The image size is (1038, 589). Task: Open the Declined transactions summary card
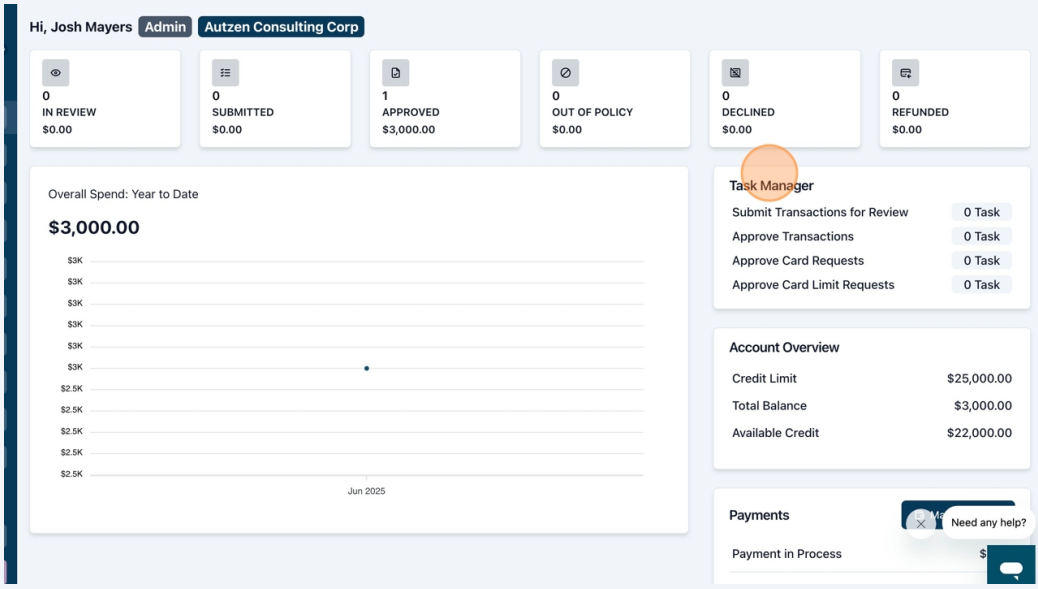(x=785, y=99)
